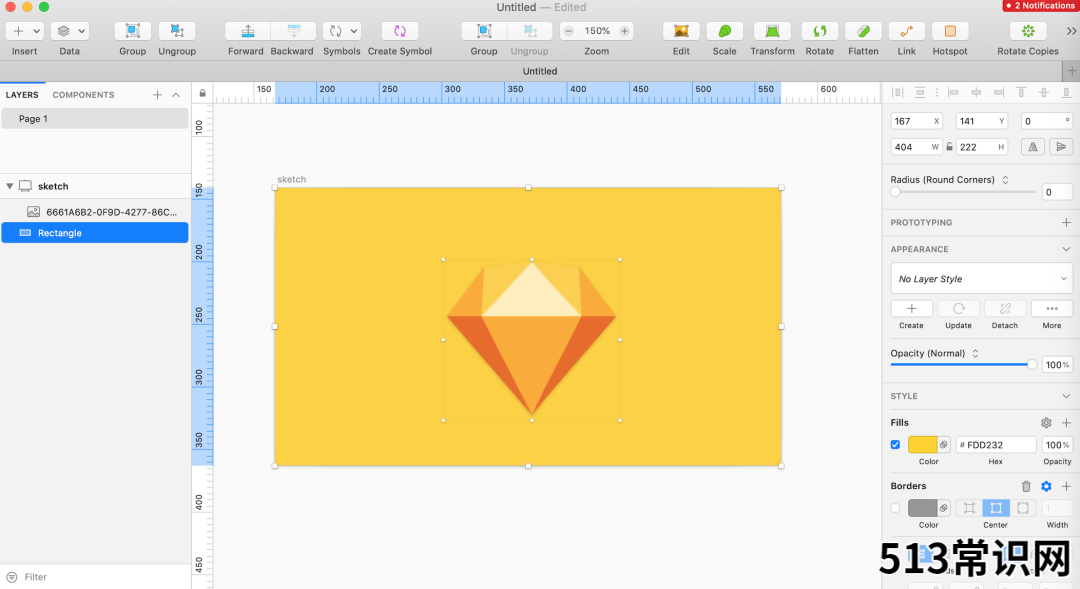Move the layer Forward with the toolbar
This screenshot has width=1080, height=589.
[x=247, y=31]
